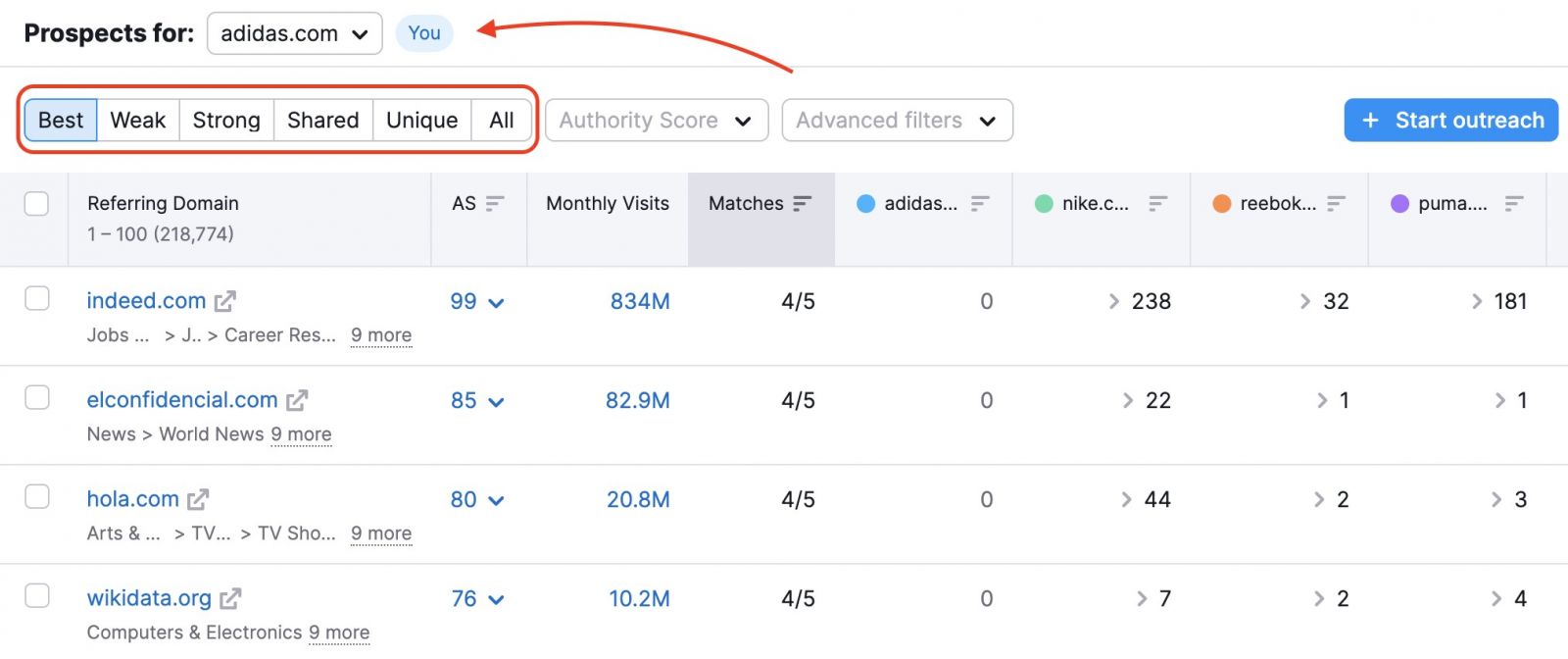Click the Monthly Visits column header

click(608, 203)
